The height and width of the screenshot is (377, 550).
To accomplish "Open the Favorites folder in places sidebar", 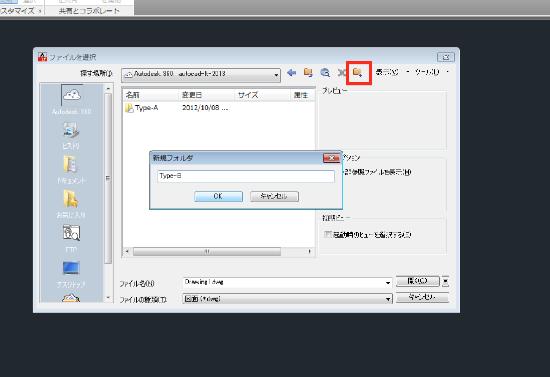I will (x=71, y=199).
